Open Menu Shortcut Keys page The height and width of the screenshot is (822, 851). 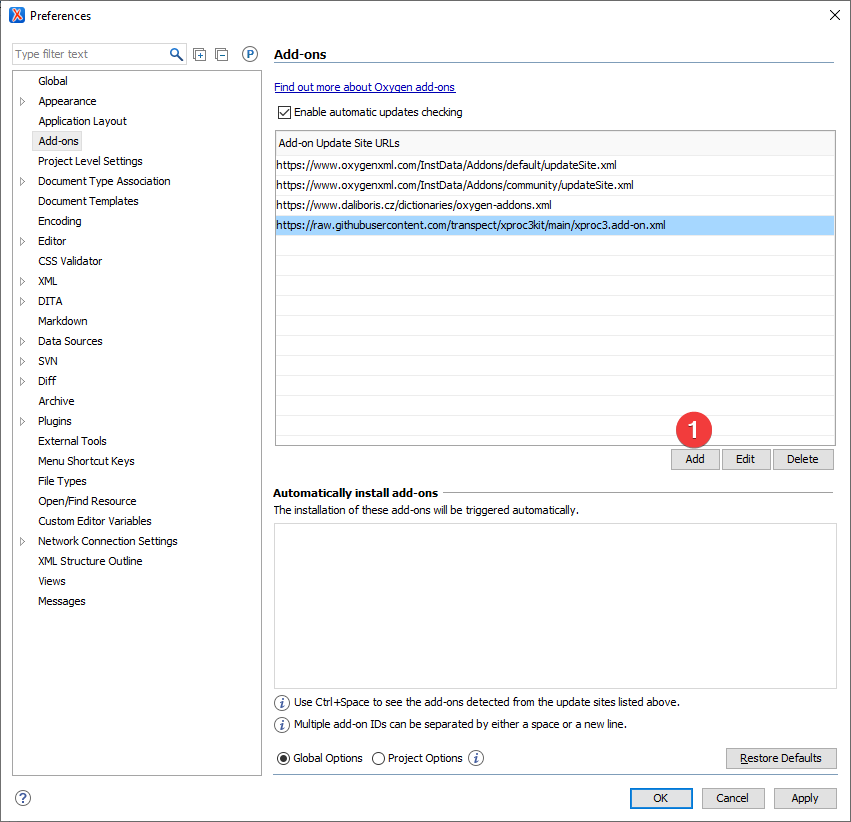(x=86, y=461)
